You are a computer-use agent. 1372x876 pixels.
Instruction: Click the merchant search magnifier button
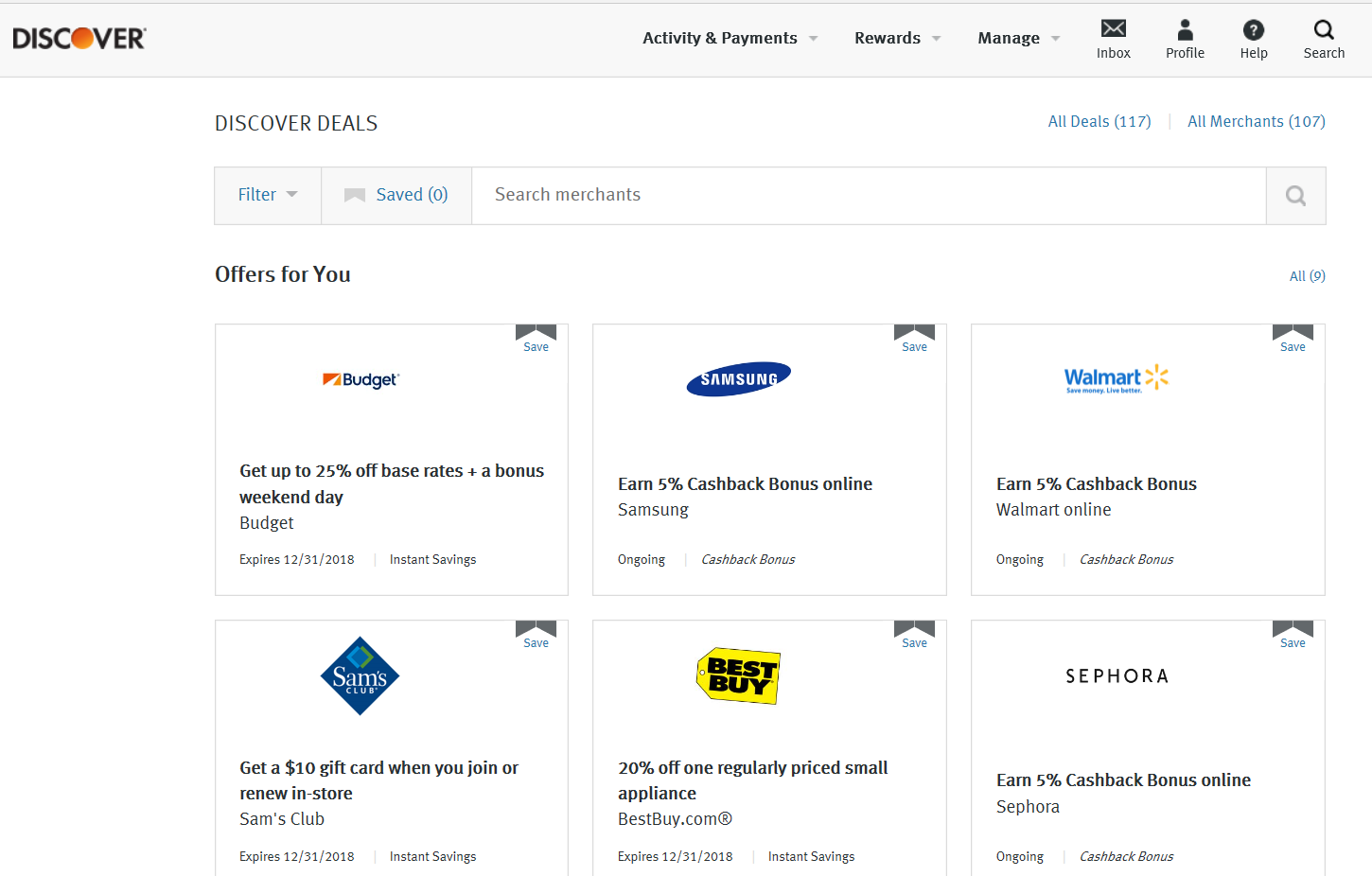coord(1295,196)
